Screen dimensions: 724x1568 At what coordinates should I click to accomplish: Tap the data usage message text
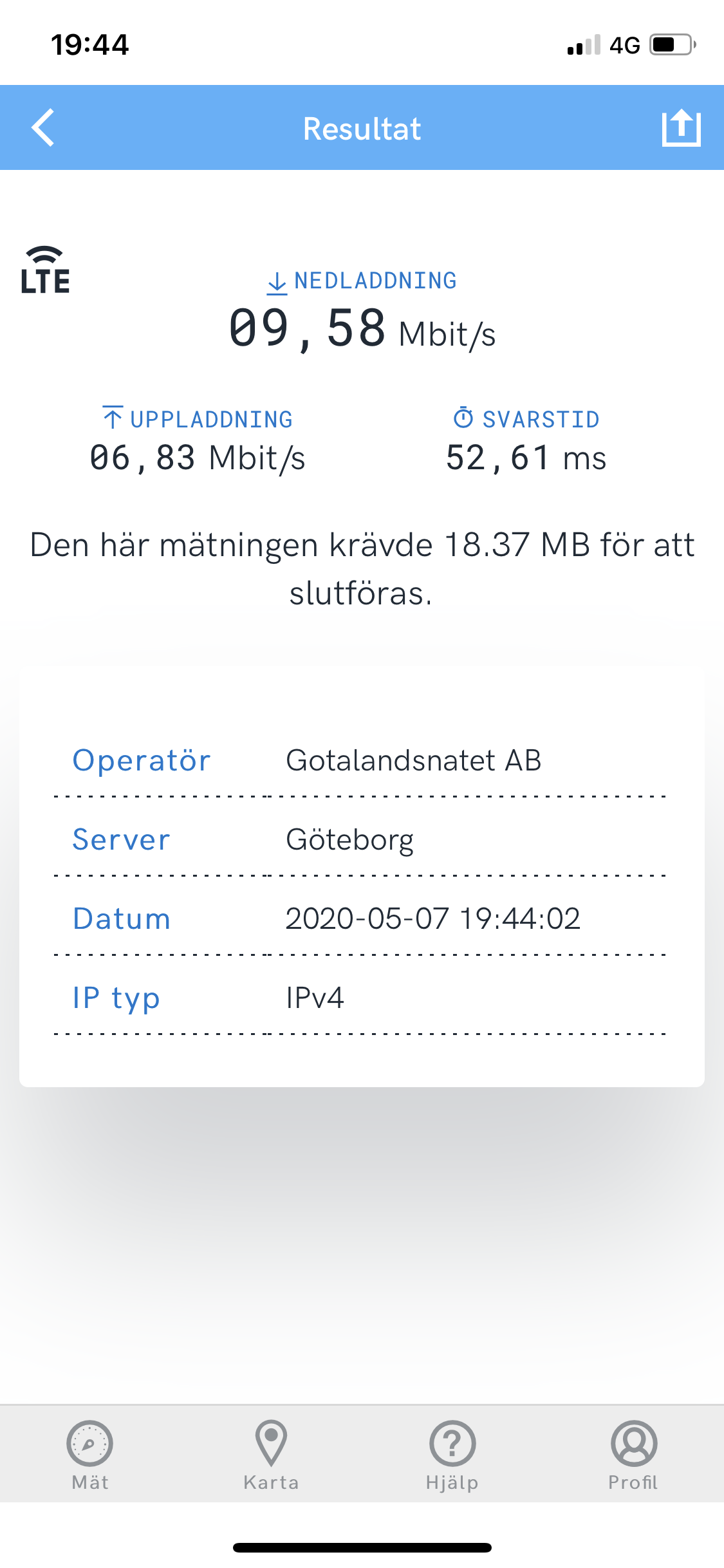(x=362, y=568)
